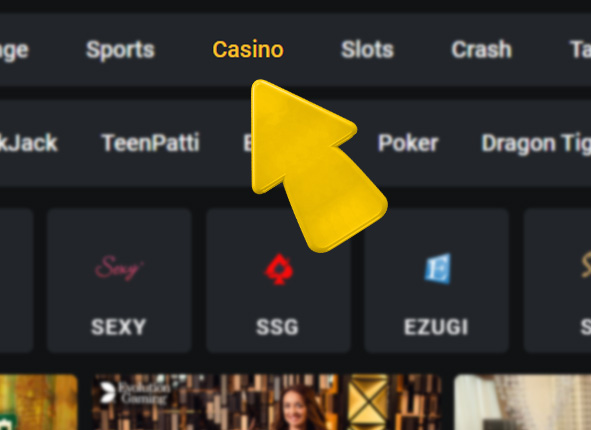591x430 pixels.
Task: Open the light-colored game thumbnail at right
Action: pos(522,402)
